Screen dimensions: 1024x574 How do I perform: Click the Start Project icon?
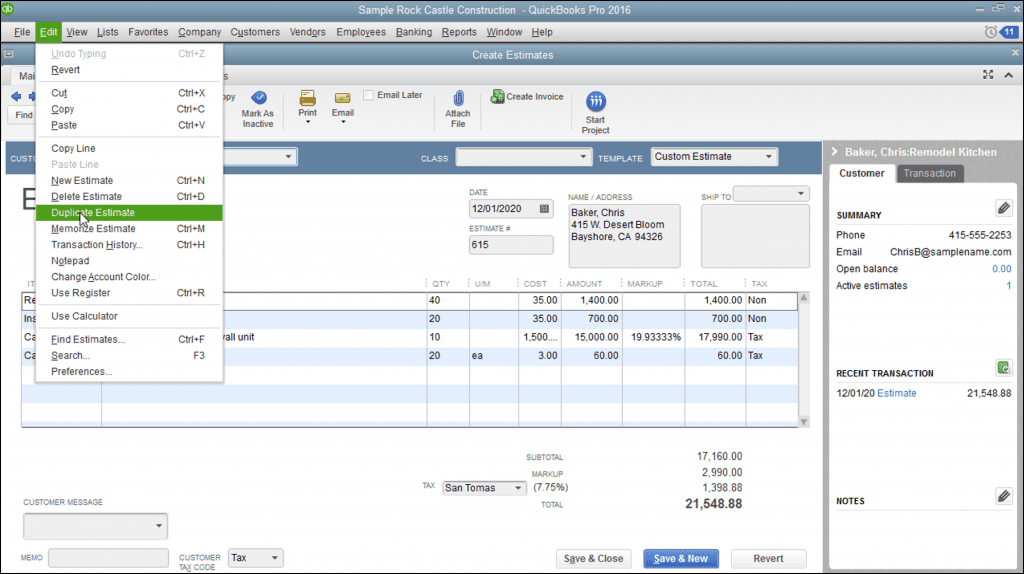(596, 101)
